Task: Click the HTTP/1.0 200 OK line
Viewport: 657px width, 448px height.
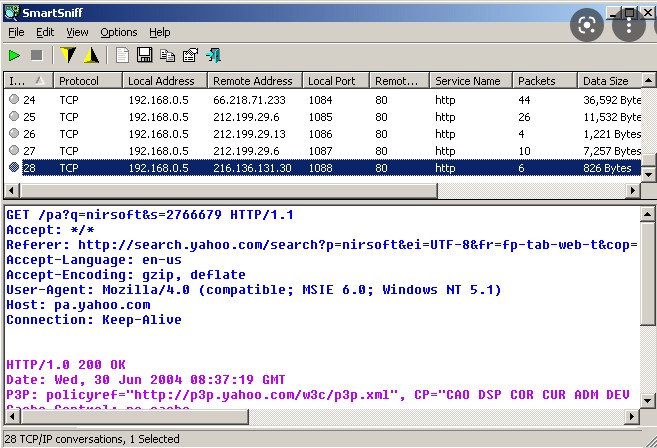Action: click(66, 365)
